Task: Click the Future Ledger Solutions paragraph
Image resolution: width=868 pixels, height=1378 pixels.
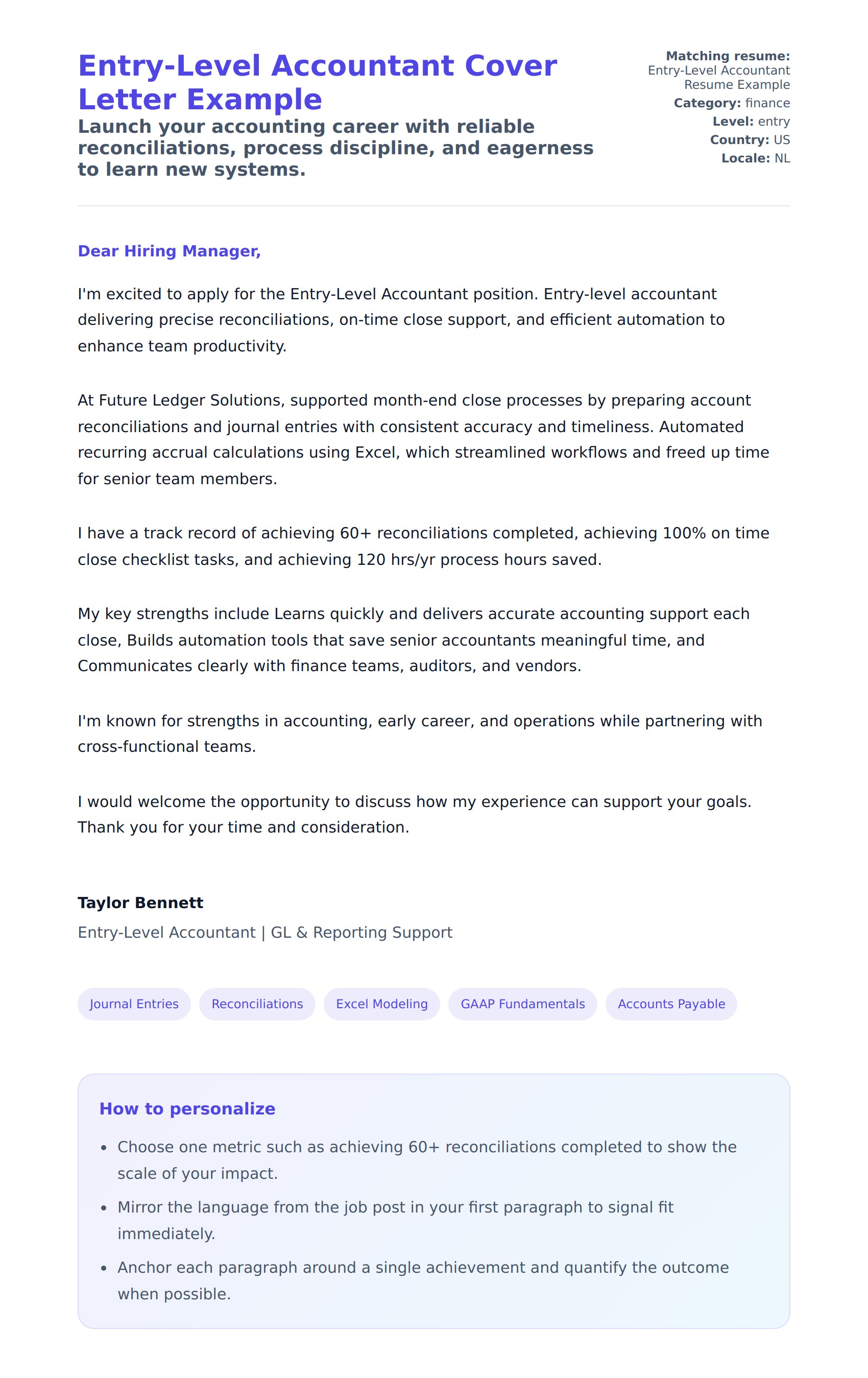Action: pos(423,439)
